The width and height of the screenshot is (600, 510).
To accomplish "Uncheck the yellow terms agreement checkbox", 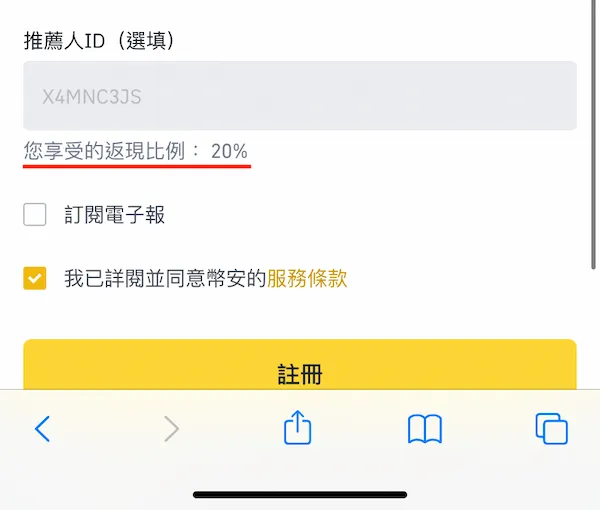I will (x=35, y=278).
